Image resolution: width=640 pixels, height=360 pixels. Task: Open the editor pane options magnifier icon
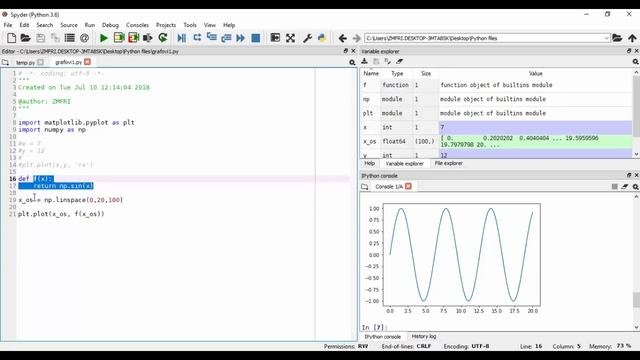352,62
